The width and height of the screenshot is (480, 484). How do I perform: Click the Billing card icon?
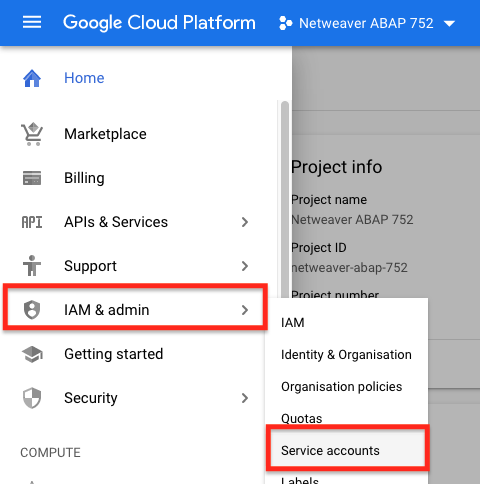click(x=32, y=178)
